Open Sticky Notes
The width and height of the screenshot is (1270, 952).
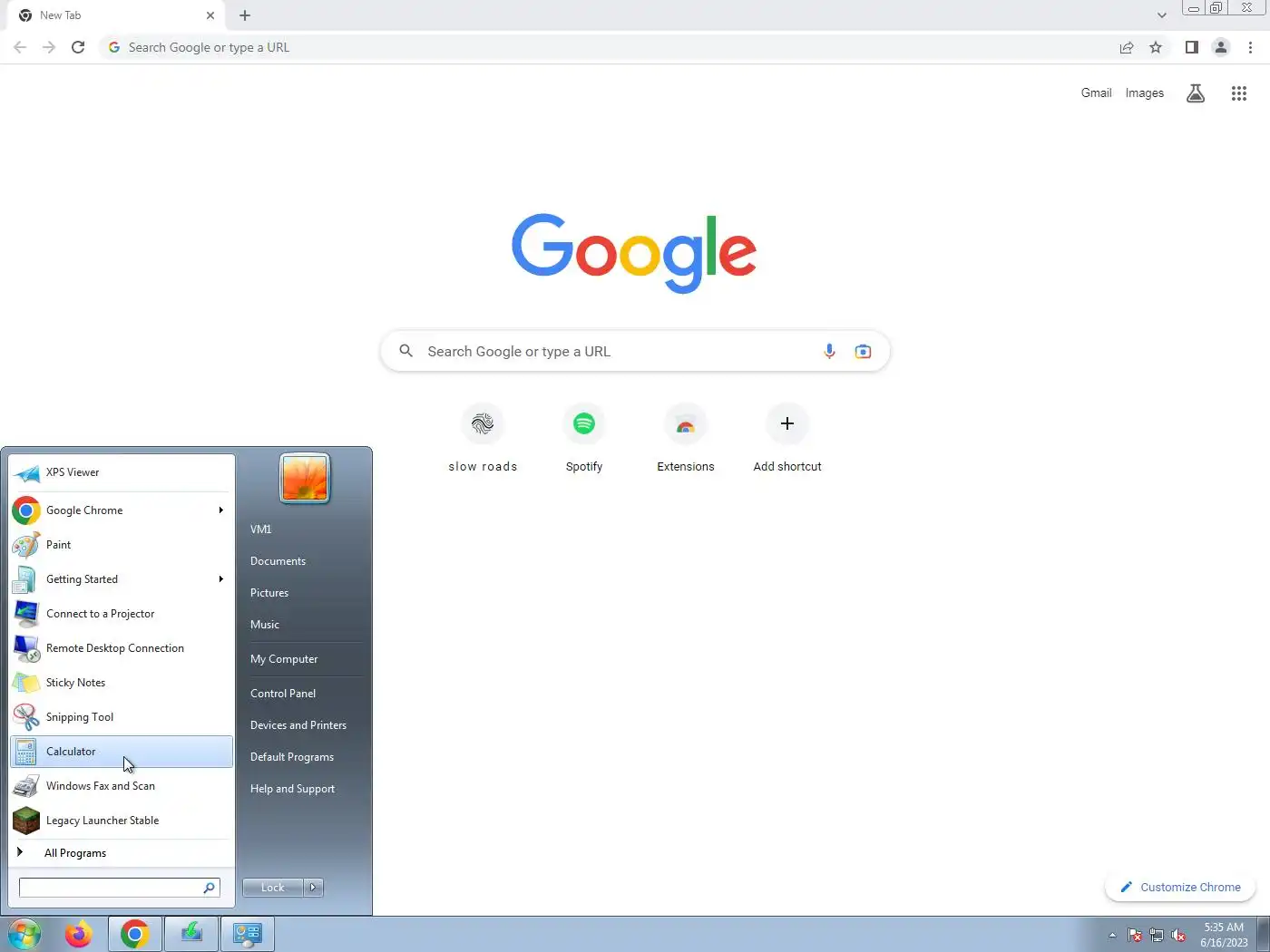122,683
